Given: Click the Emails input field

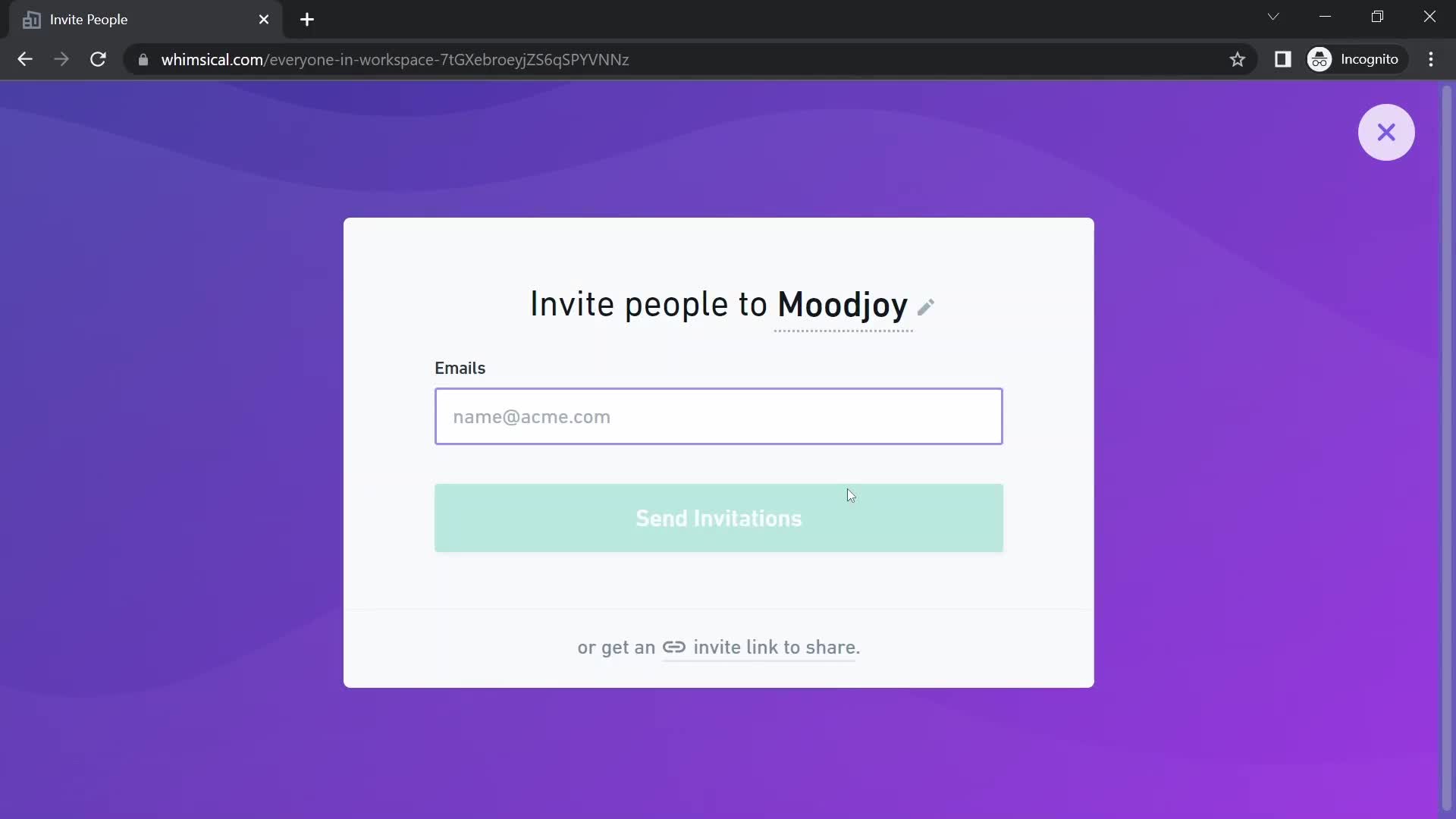Looking at the screenshot, I should 718,416.
